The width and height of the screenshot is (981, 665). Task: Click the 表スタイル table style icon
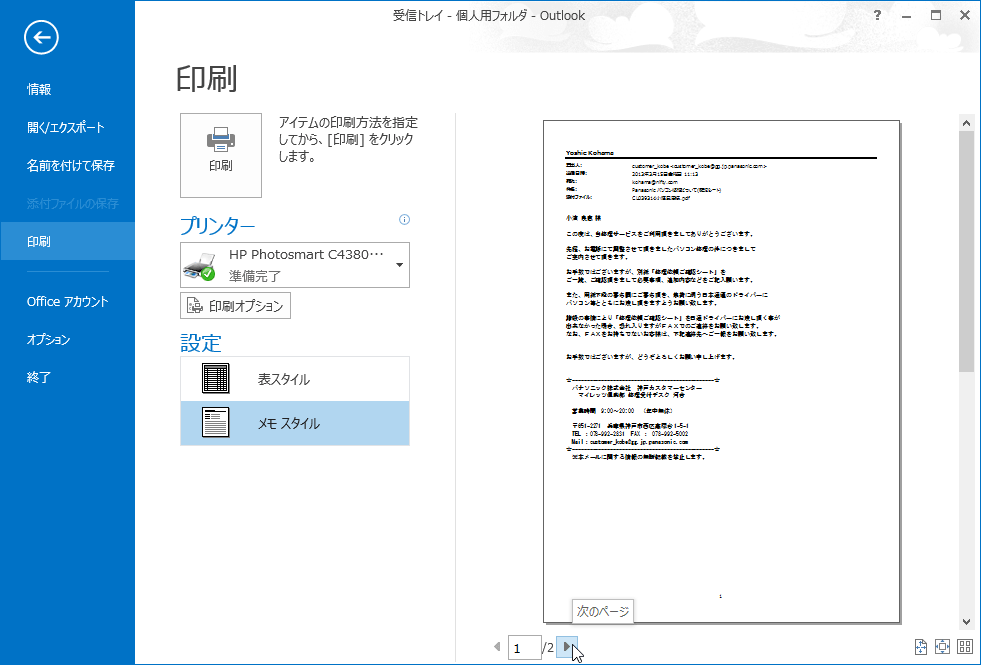click(x=215, y=378)
